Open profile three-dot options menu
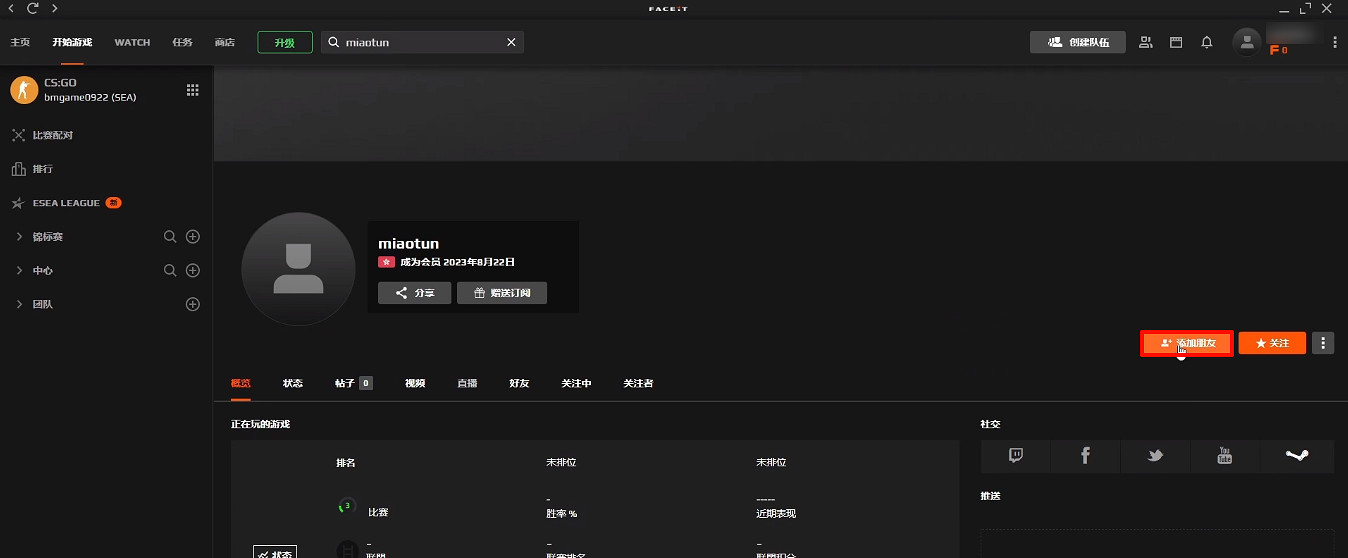Viewport: 1348px width, 558px height. point(1323,343)
